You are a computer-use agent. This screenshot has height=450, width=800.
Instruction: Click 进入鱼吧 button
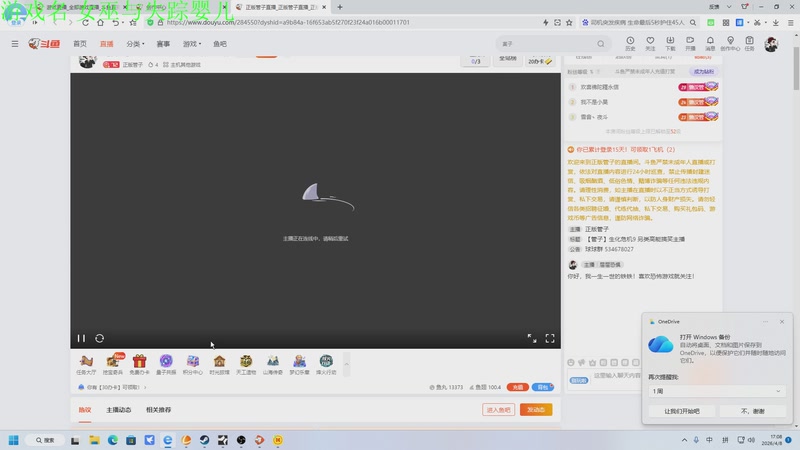pyautogui.click(x=498, y=410)
